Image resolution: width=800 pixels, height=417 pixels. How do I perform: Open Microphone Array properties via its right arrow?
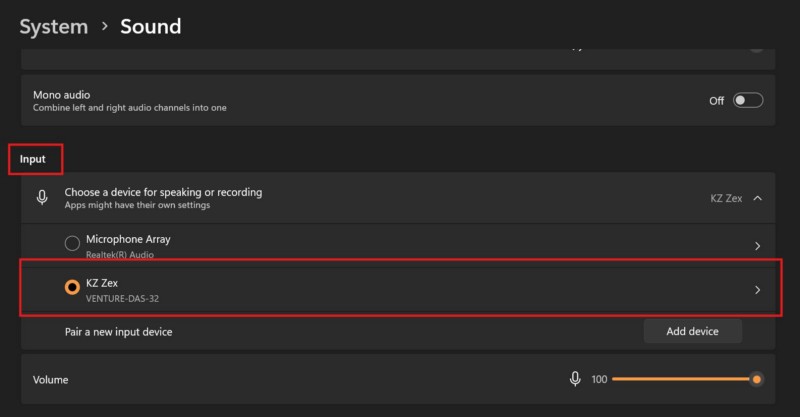tap(757, 245)
